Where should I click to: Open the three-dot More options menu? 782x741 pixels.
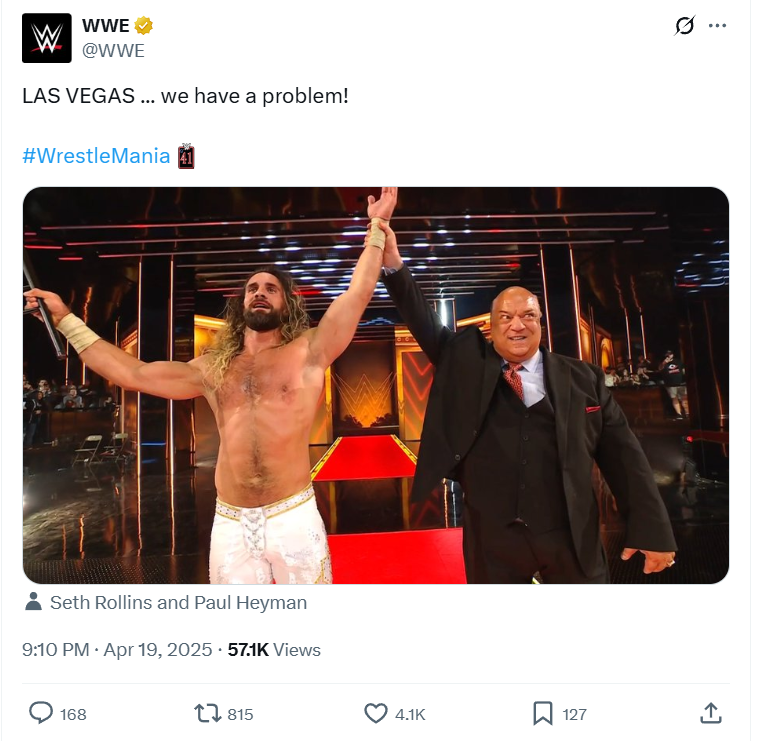[717, 26]
